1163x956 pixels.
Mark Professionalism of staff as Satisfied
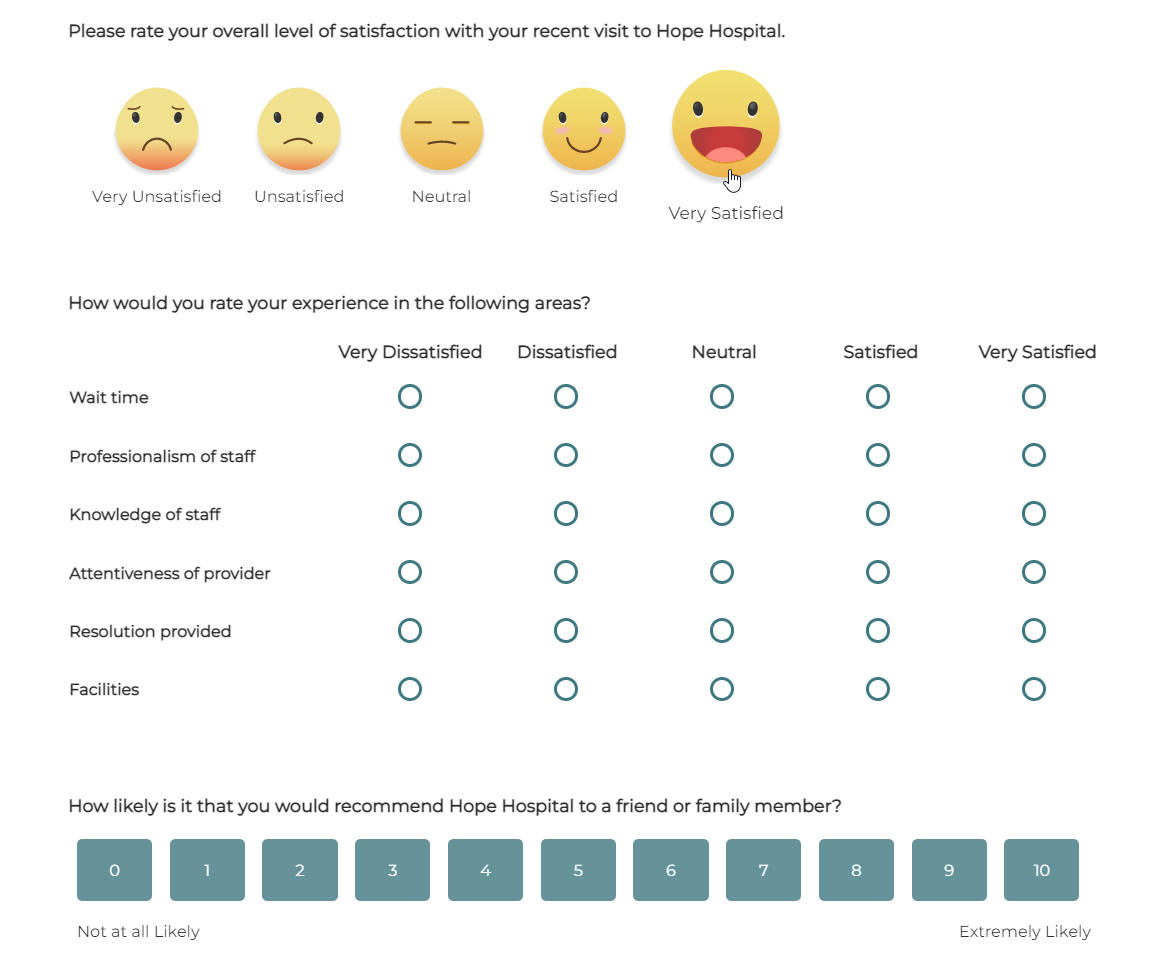878,456
